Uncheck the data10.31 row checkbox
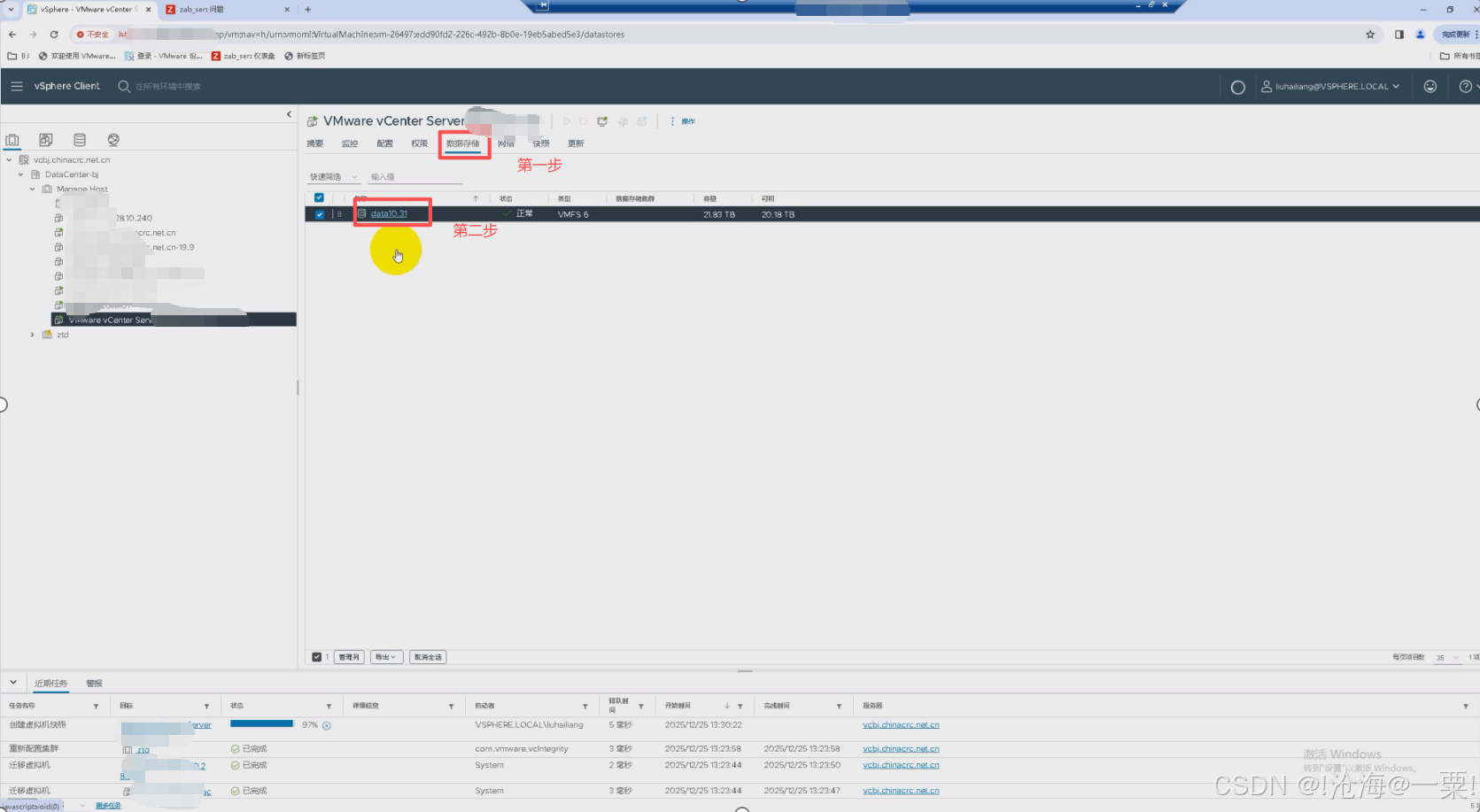Screen dimensions: 1480x812 (319, 214)
